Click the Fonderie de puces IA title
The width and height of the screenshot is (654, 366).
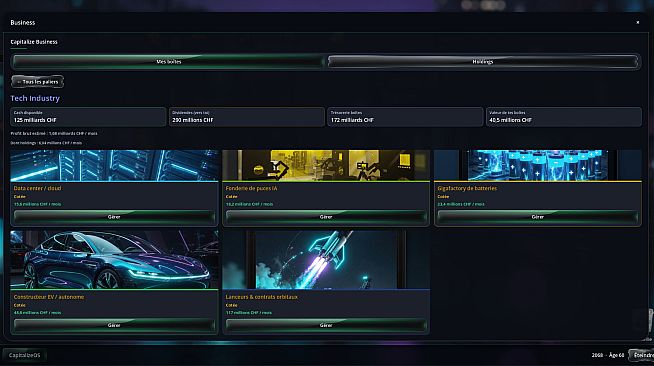[251, 188]
